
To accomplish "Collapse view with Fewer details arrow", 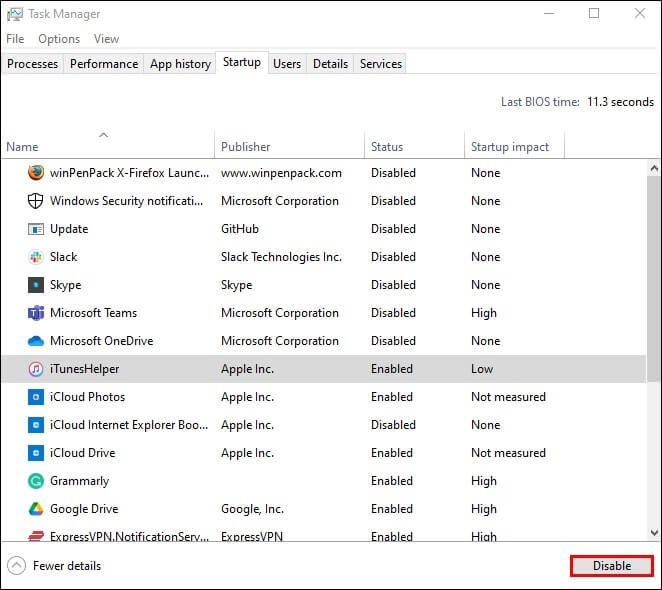I will (x=16, y=566).
